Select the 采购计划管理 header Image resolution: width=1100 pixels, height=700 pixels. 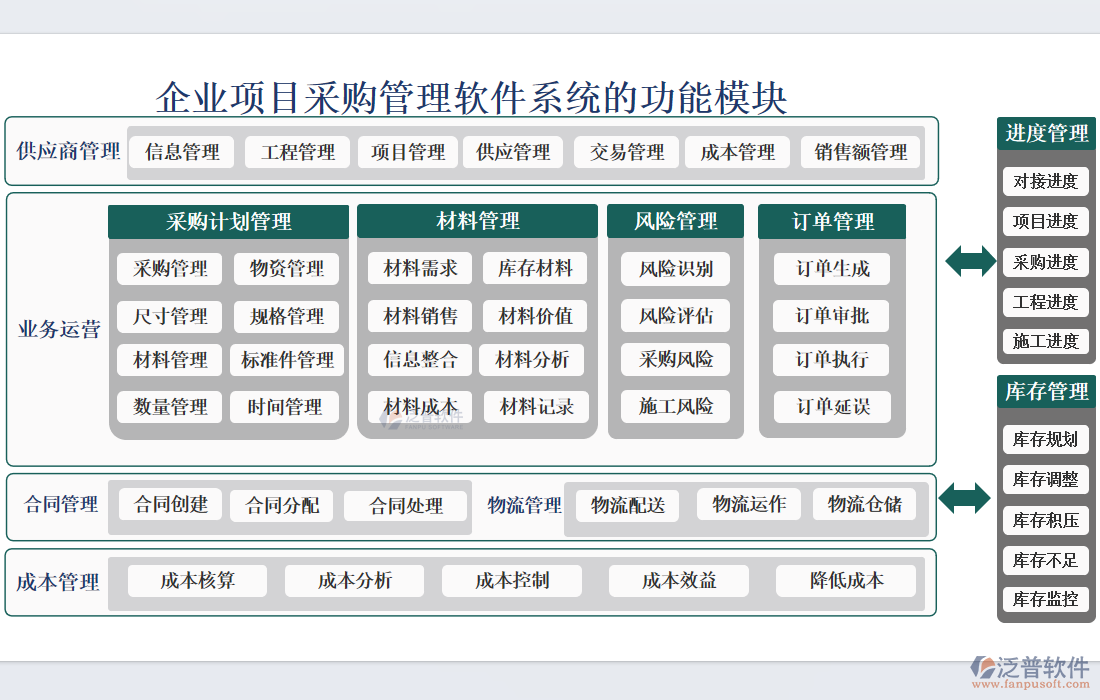tap(228, 221)
